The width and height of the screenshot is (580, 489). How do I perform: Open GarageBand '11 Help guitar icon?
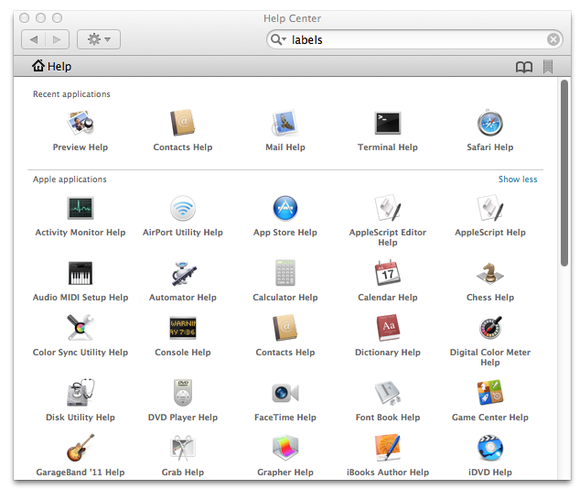point(80,448)
